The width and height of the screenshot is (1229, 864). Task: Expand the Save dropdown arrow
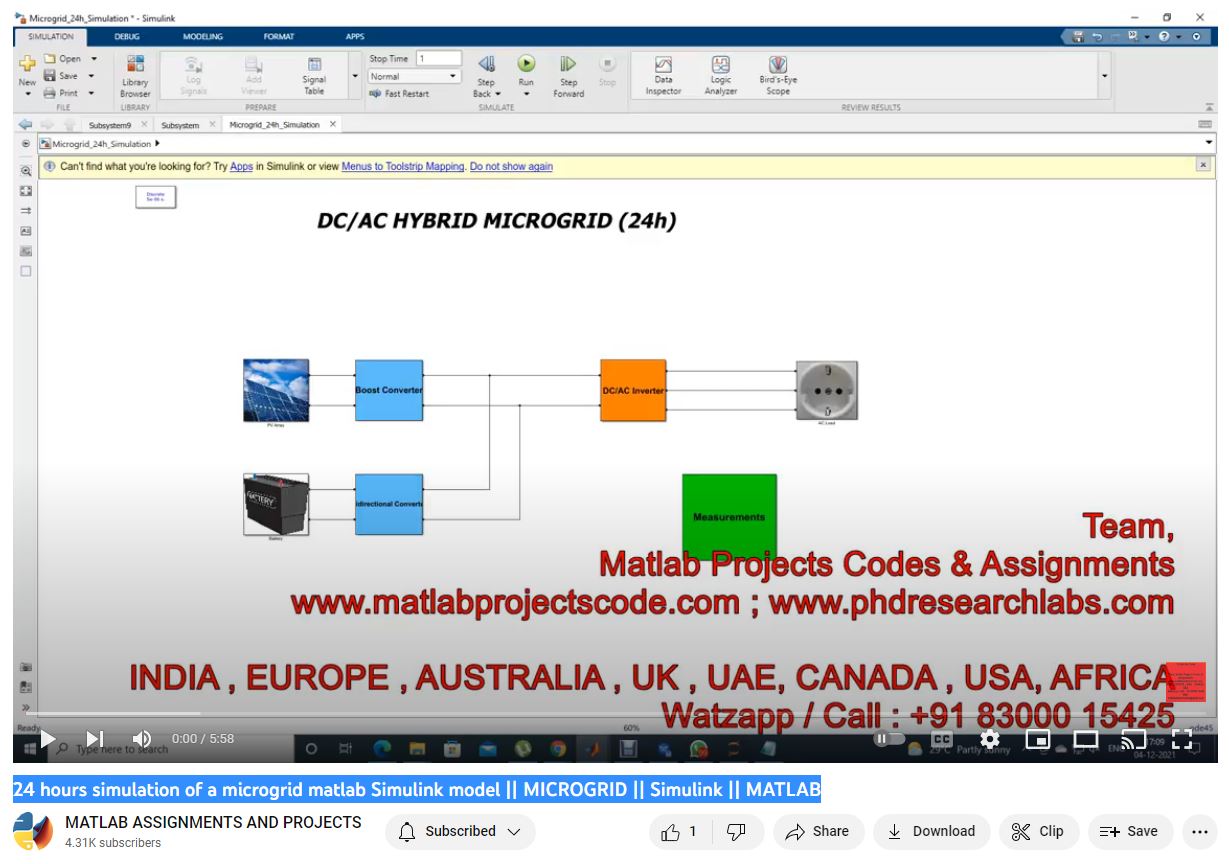coord(91,76)
